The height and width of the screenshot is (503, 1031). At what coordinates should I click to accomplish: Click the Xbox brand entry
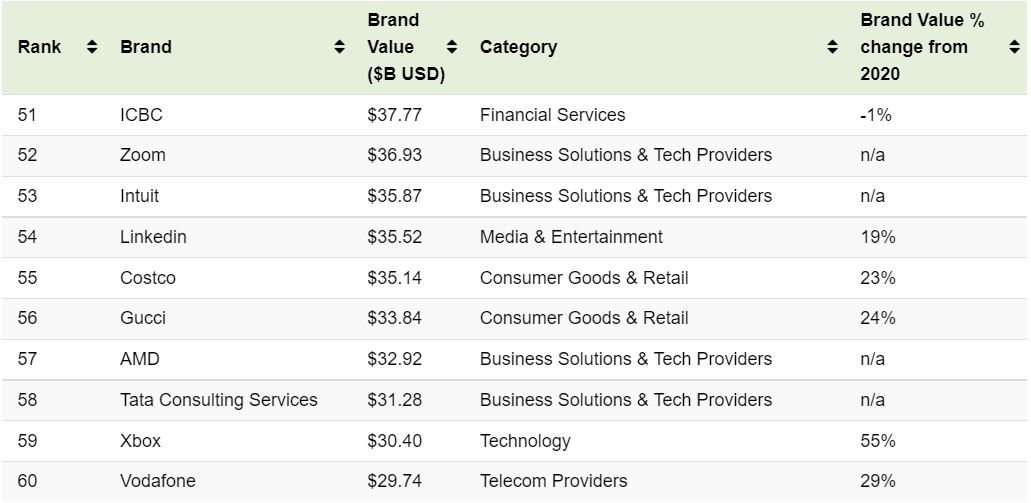tap(140, 441)
